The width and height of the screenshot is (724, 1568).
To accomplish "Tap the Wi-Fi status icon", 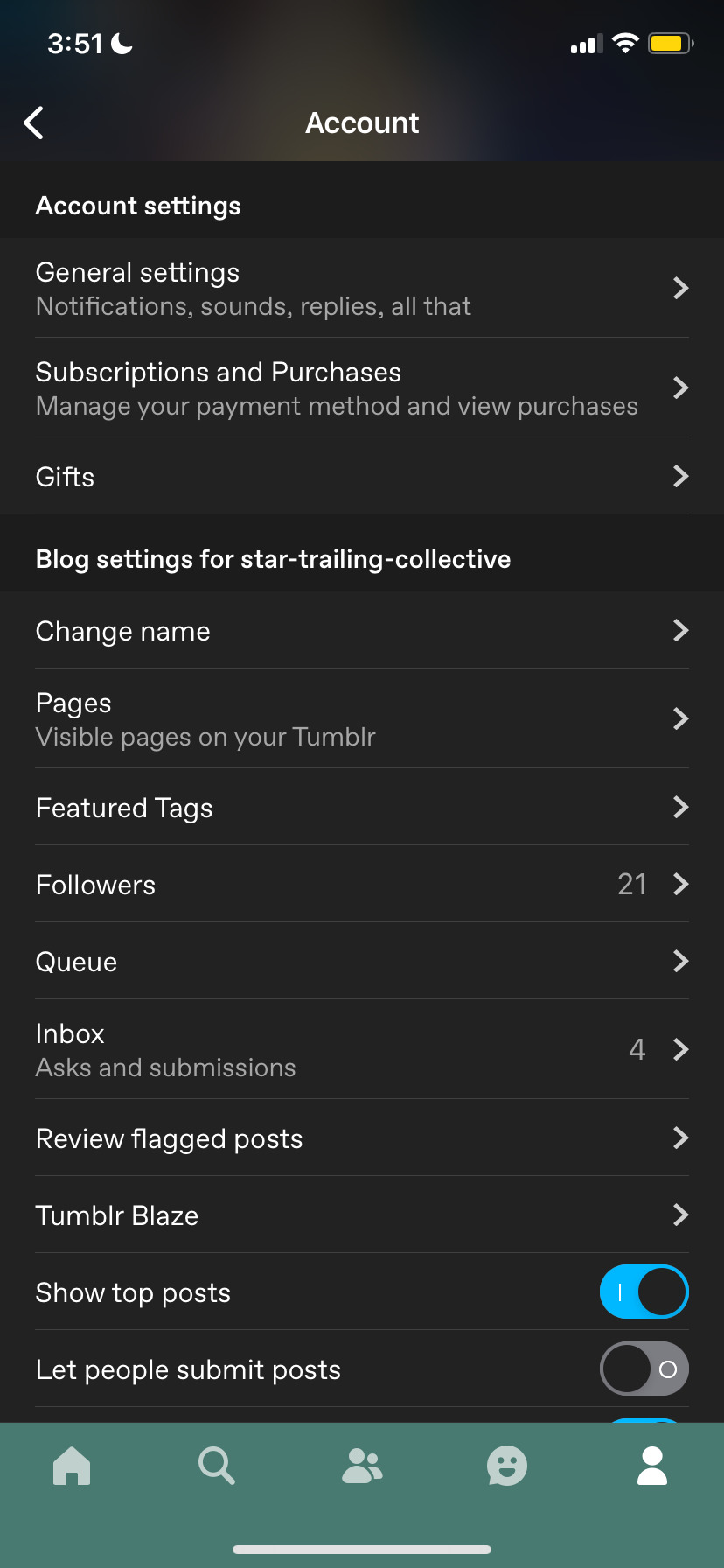I will tap(625, 43).
